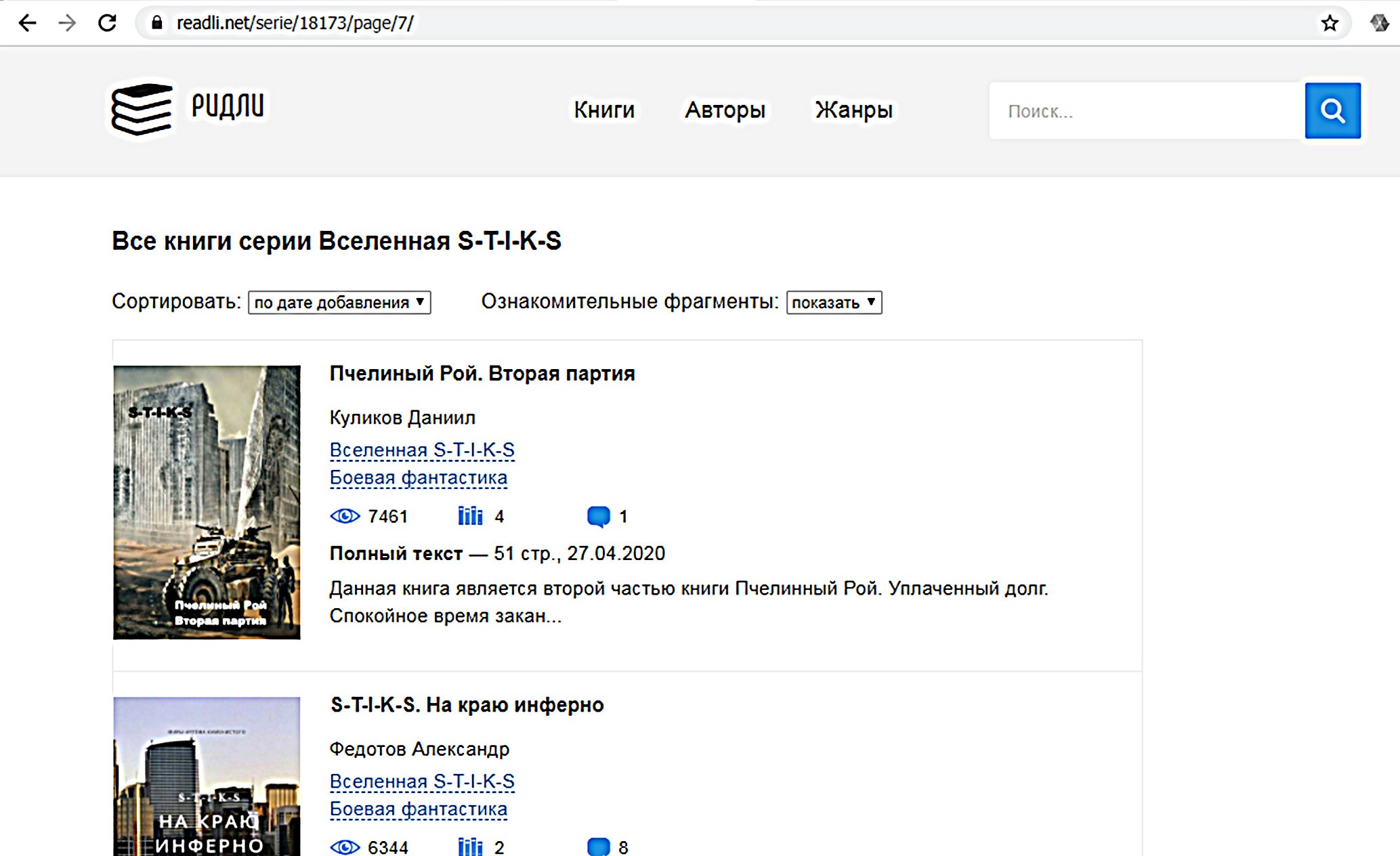Open the Книги menu item
The height and width of the screenshot is (856, 1400).
[x=604, y=110]
